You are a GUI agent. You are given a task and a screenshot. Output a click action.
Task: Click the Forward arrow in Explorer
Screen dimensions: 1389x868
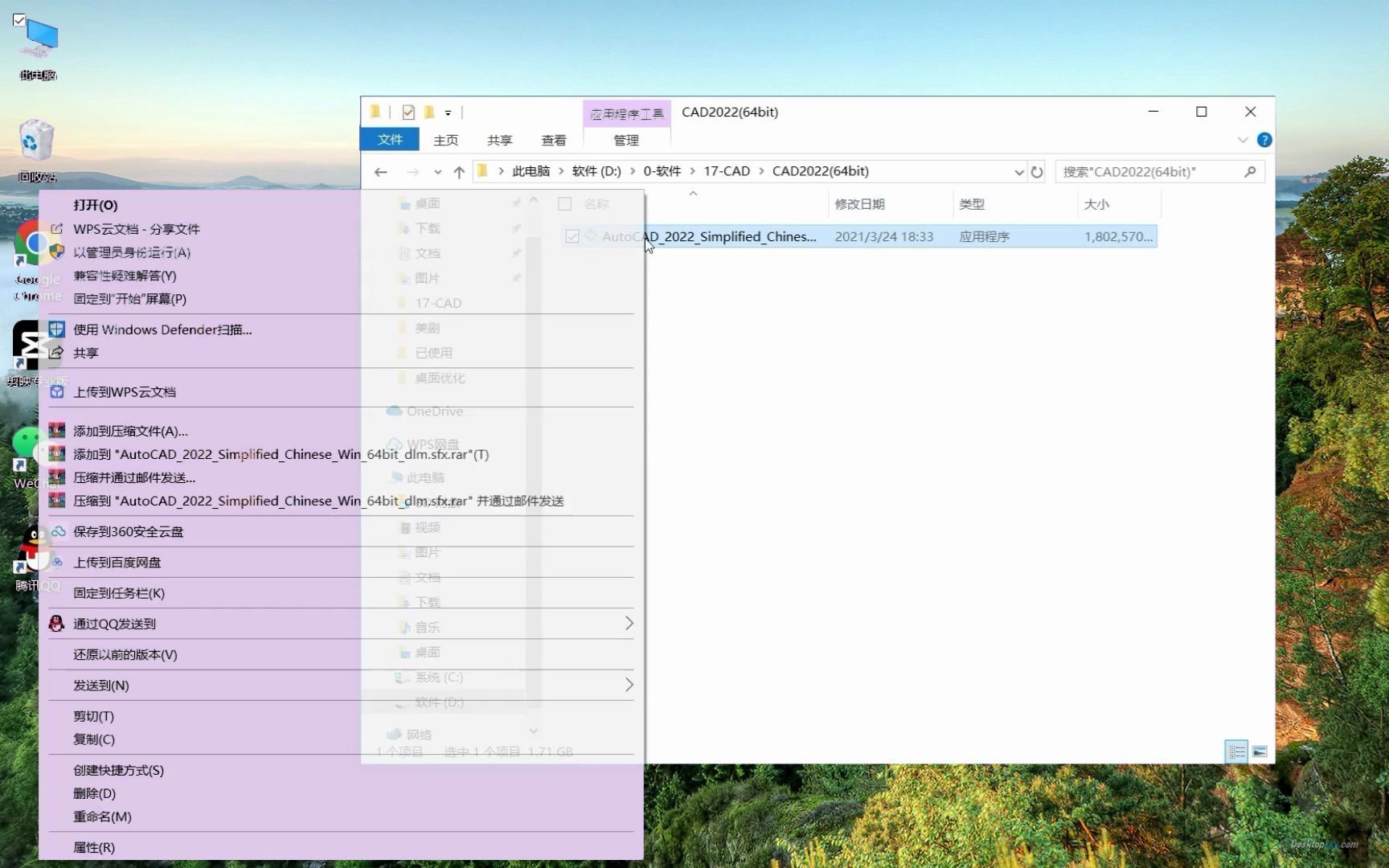point(412,171)
